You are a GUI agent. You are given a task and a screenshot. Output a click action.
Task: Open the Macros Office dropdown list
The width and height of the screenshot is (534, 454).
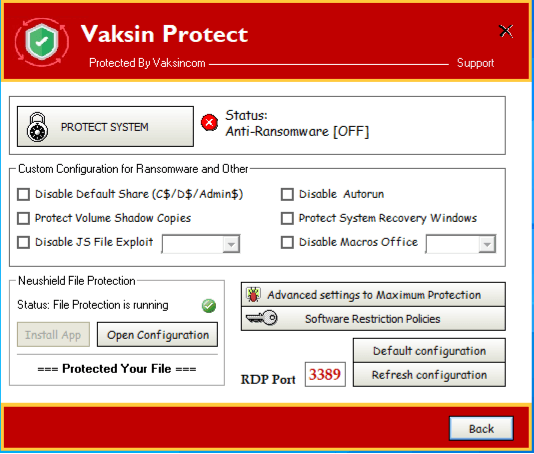pos(487,244)
